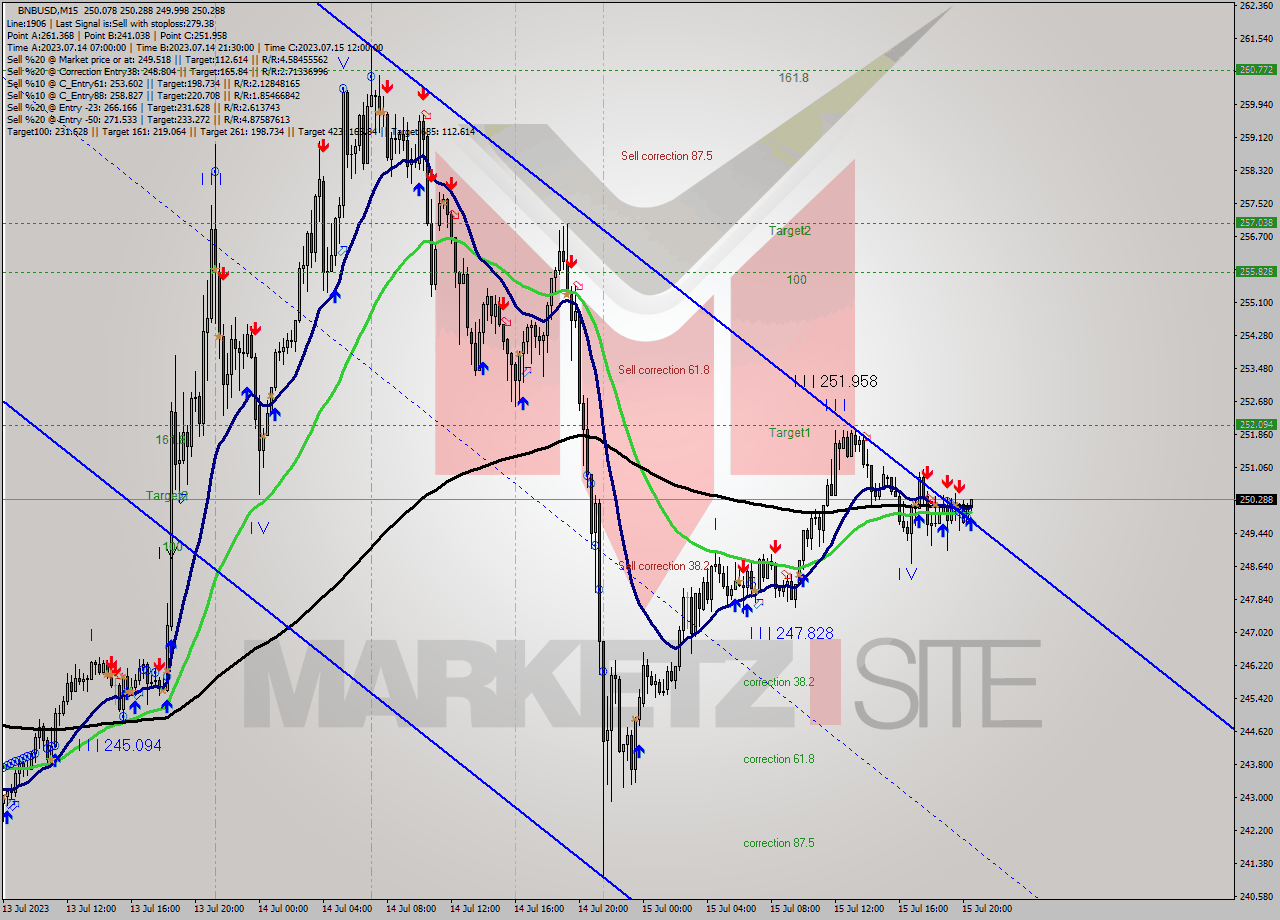Click the 247.840 price axis value
Image resolution: width=1280 pixels, height=920 pixels.
[1256, 599]
